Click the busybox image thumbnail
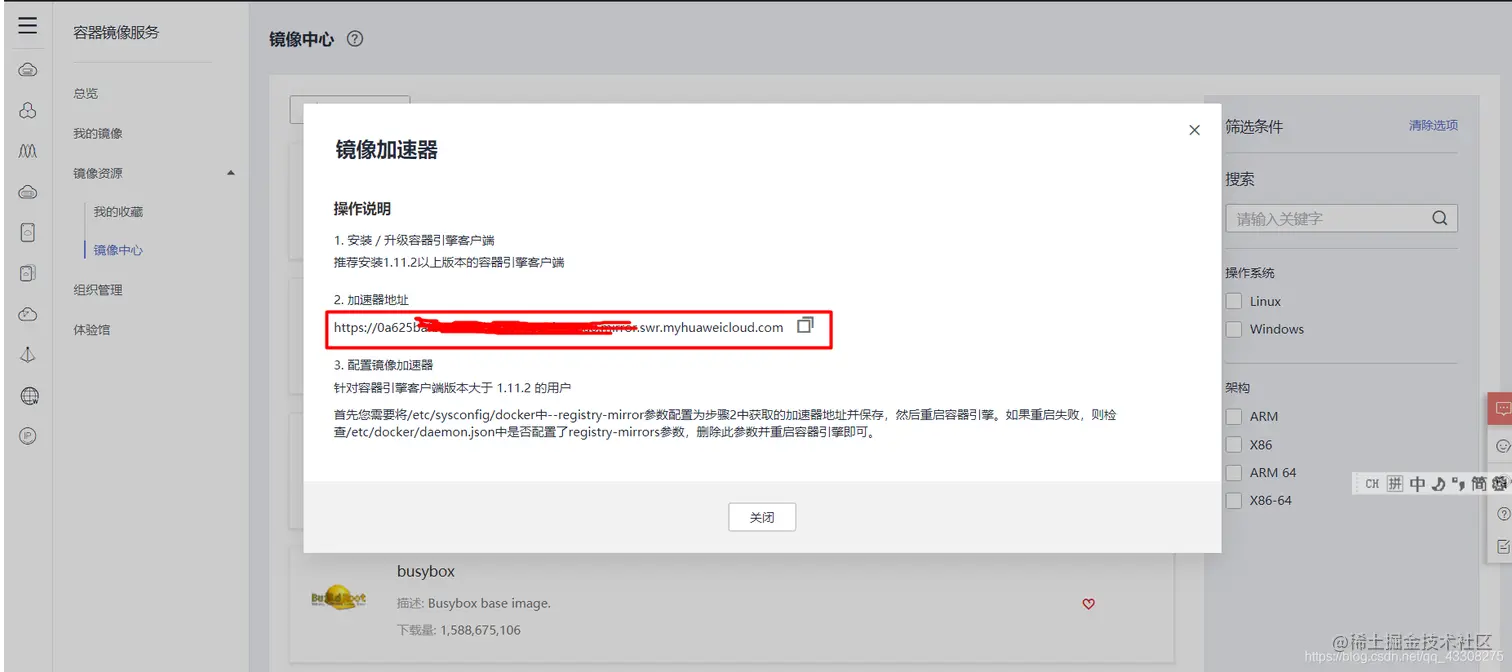This screenshot has height=672, width=1512. click(338, 598)
